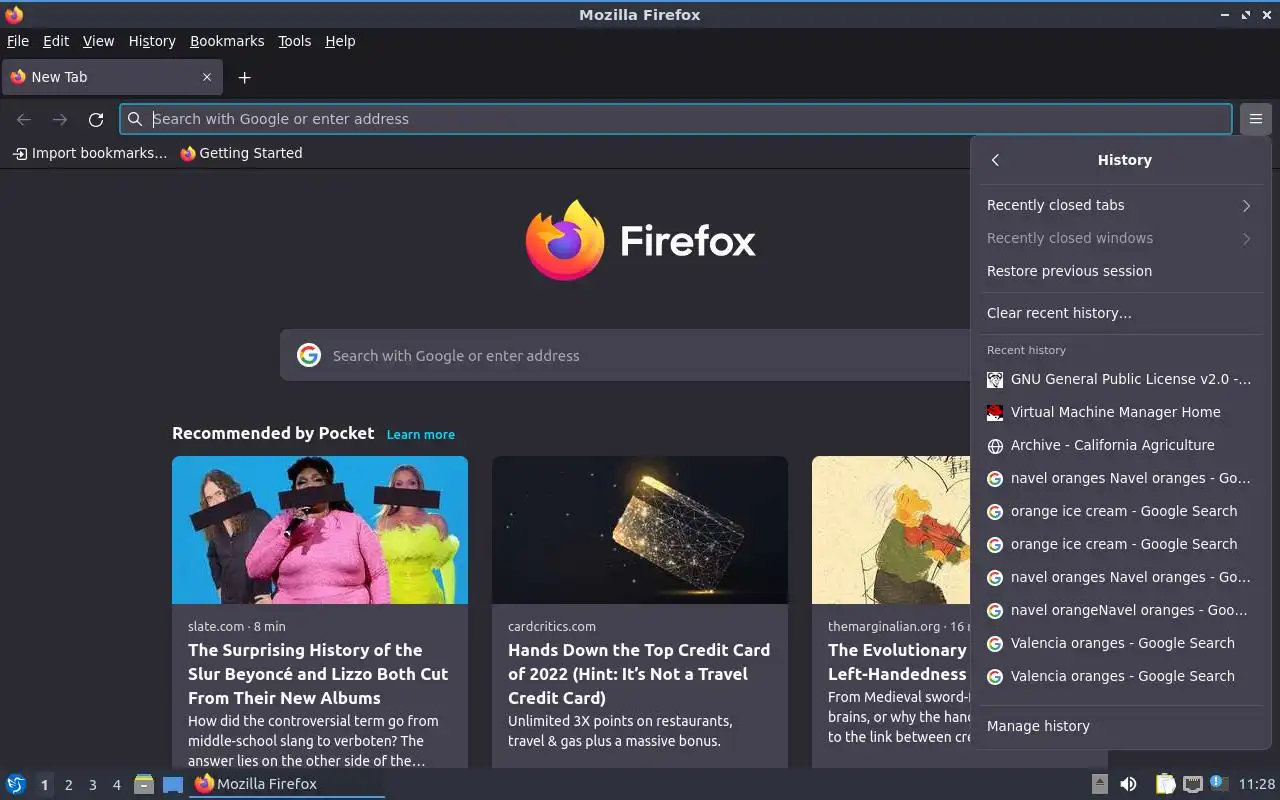Click the show desktop taskbar icon
The image size is (1280, 800).
click(x=173, y=784)
